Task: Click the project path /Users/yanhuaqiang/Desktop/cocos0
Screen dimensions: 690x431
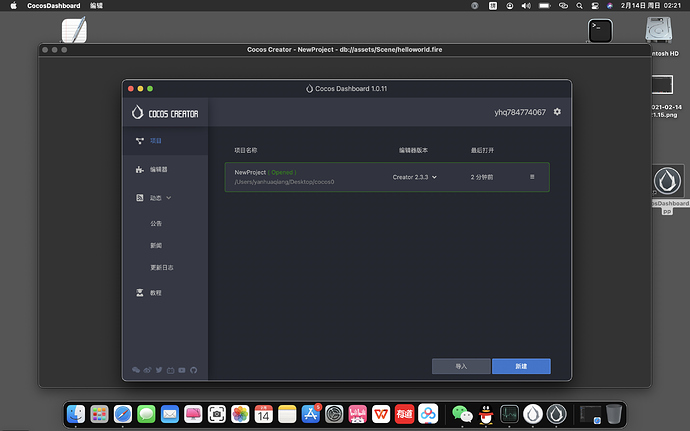Action: tap(284, 182)
